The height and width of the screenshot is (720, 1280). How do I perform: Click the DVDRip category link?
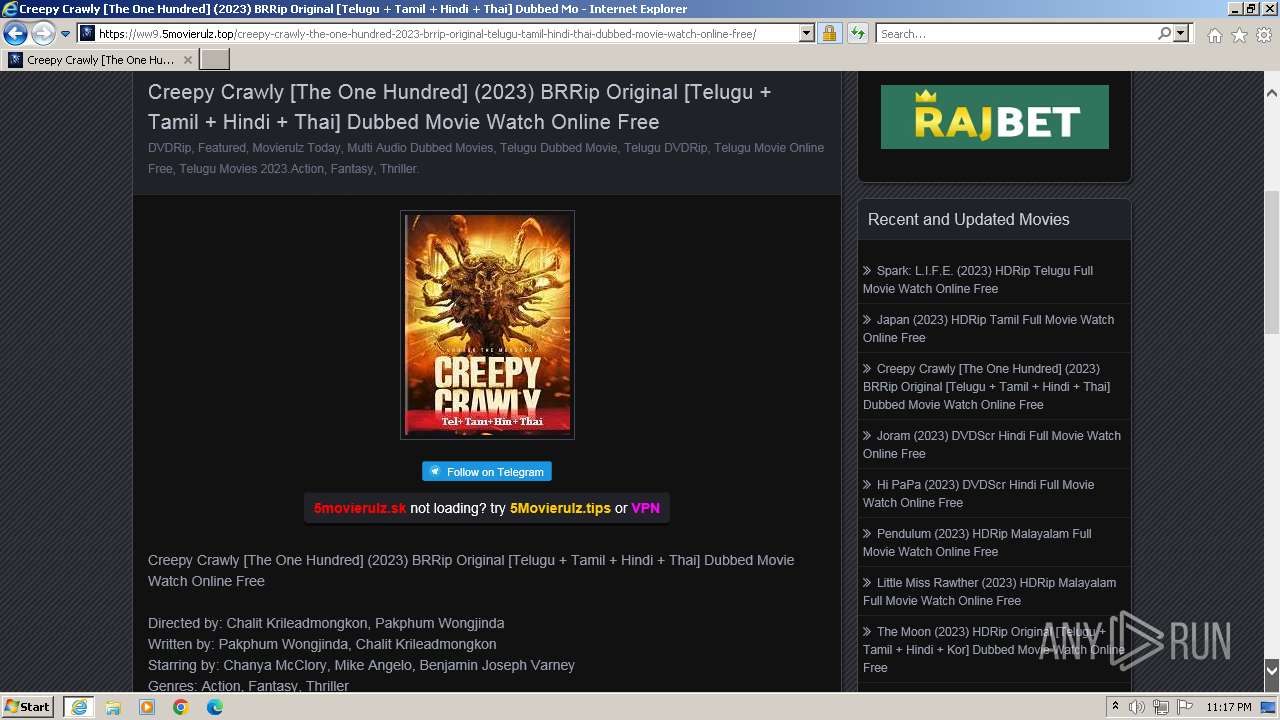click(169, 148)
